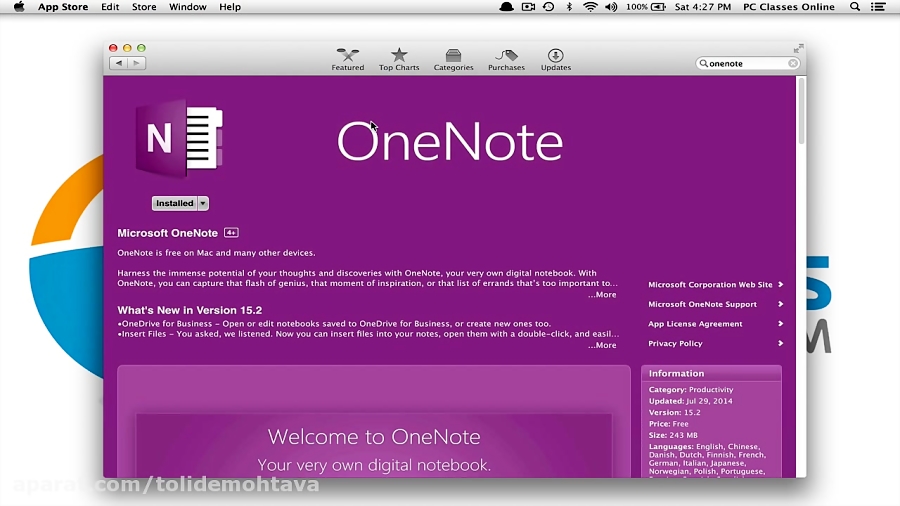900x506 pixels.
Task: Click the large OneNote banner title
Action: [450, 142]
